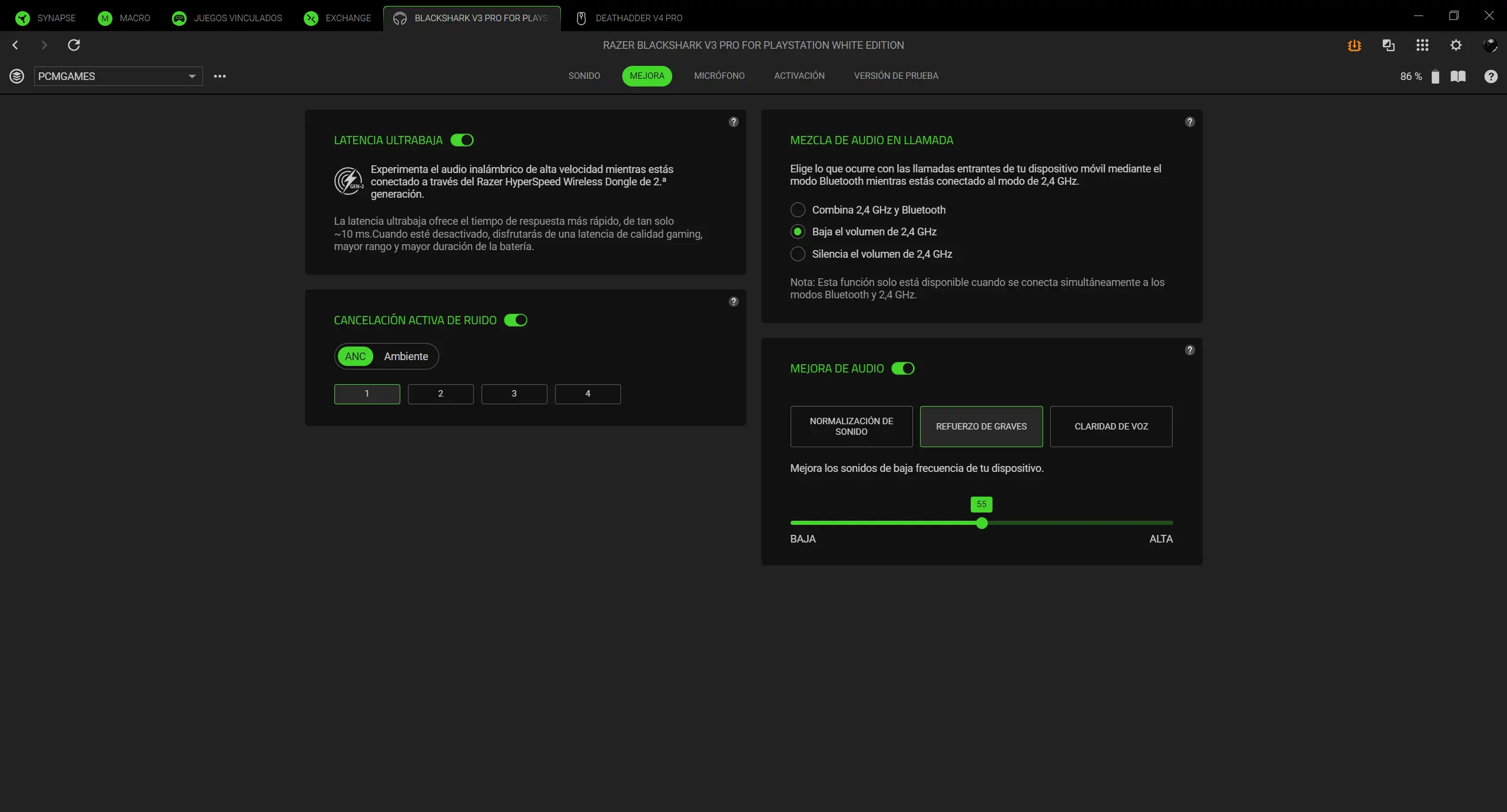Screen dimensions: 1507x812
Task: Open the user guide book icon
Action: (x=1458, y=76)
